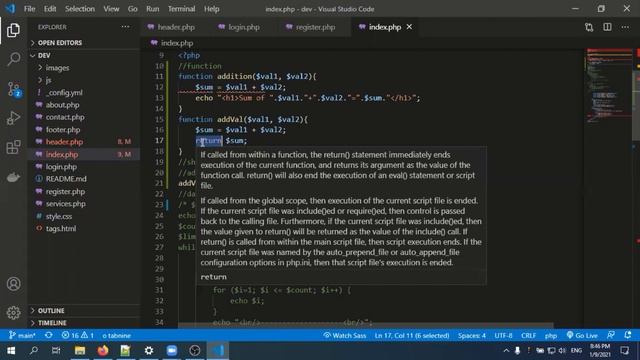
Task: Change encoding via UTF-8
Action: coord(503,336)
